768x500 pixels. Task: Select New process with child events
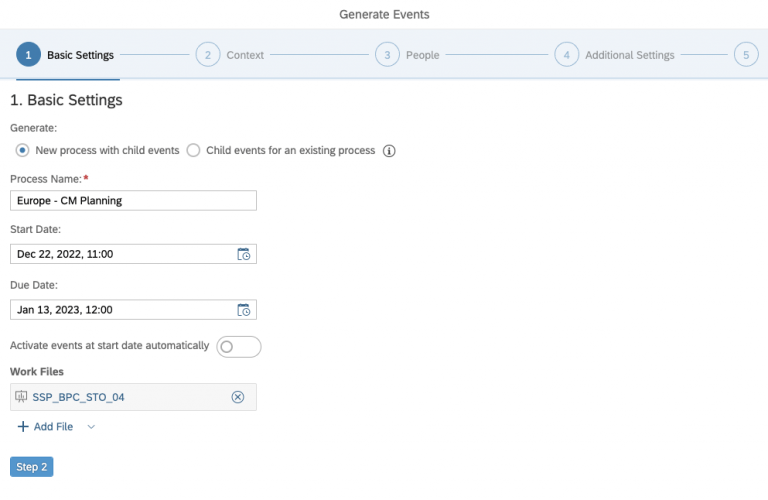pyautogui.click(x=23, y=151)
